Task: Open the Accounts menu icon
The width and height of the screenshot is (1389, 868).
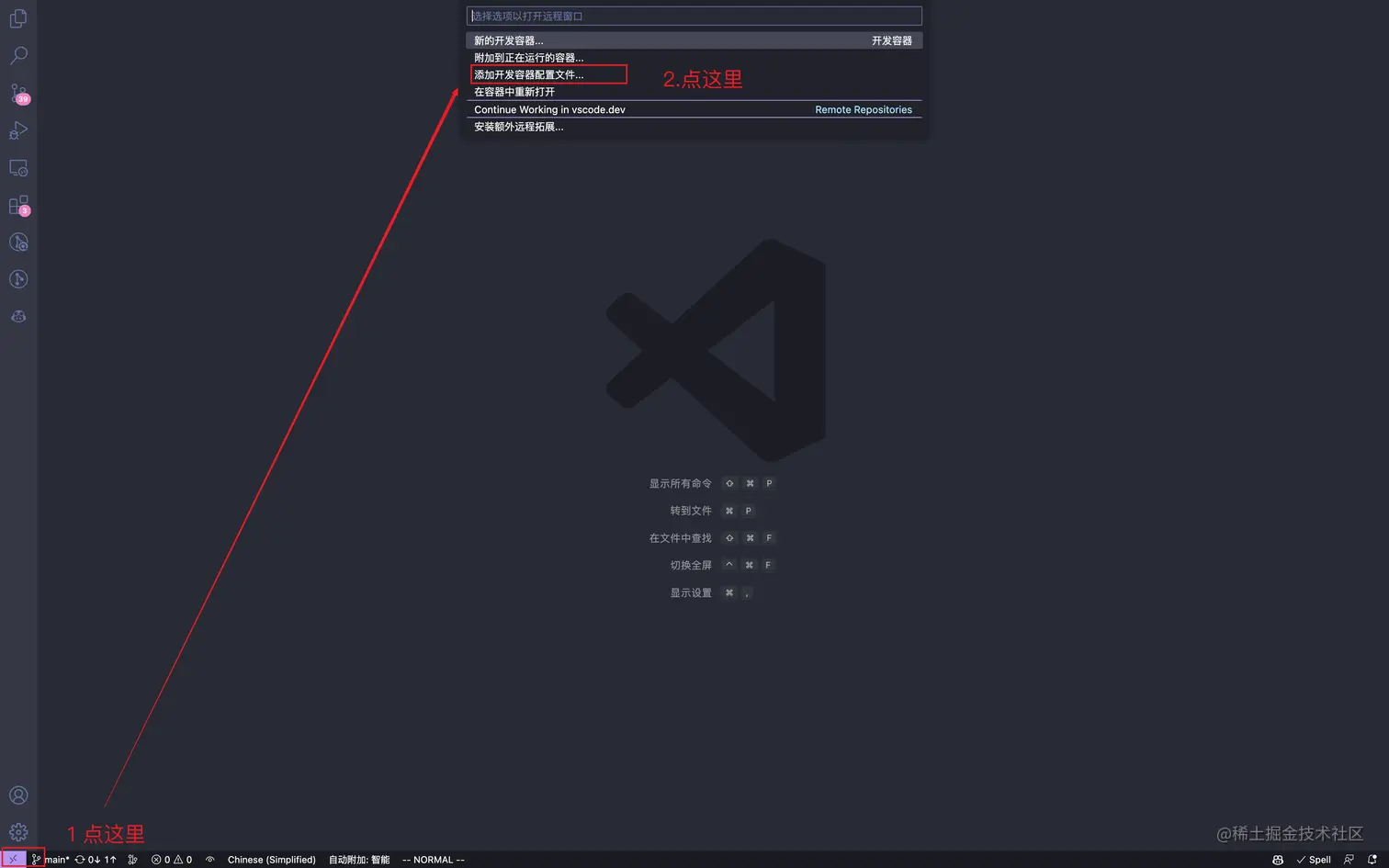Action: 18,795
